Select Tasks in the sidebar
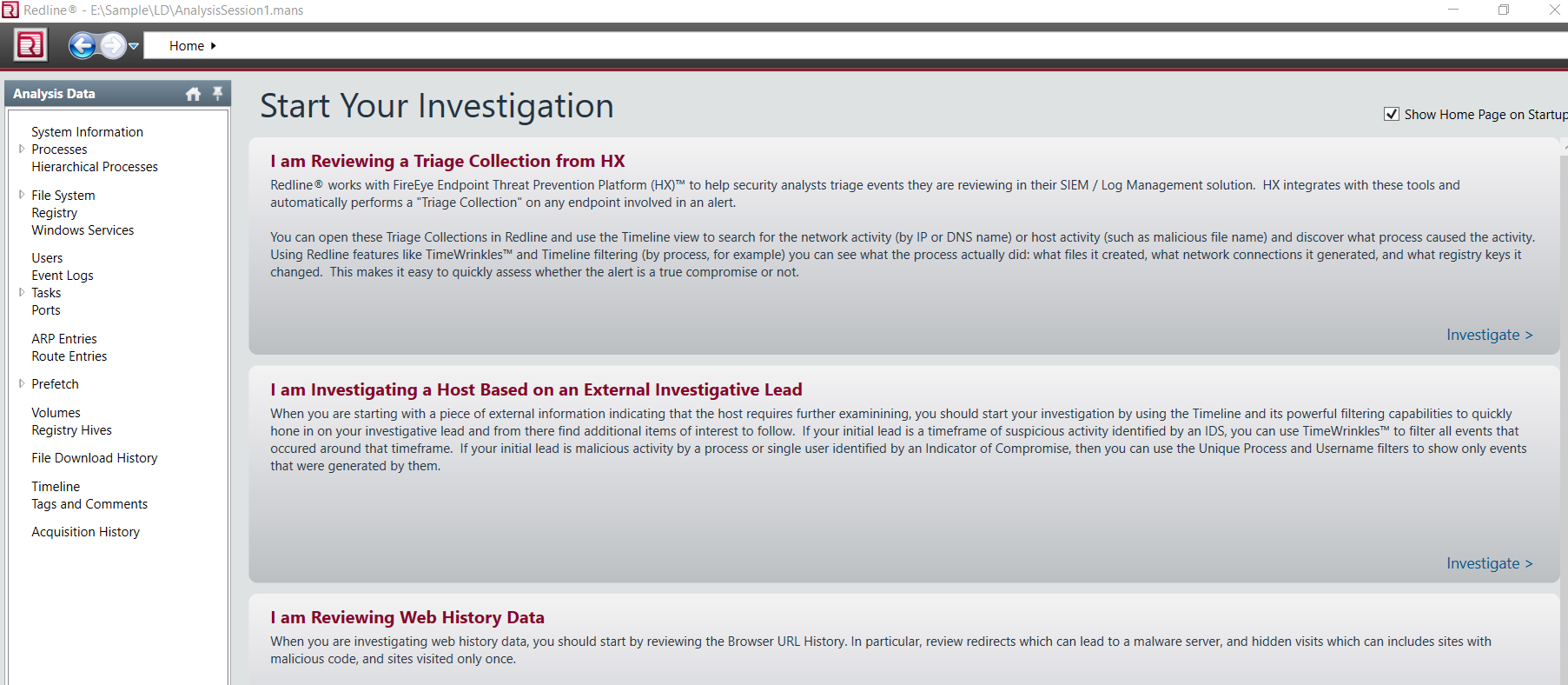Viewport: 1568px width, 685px height. point(46,293)
